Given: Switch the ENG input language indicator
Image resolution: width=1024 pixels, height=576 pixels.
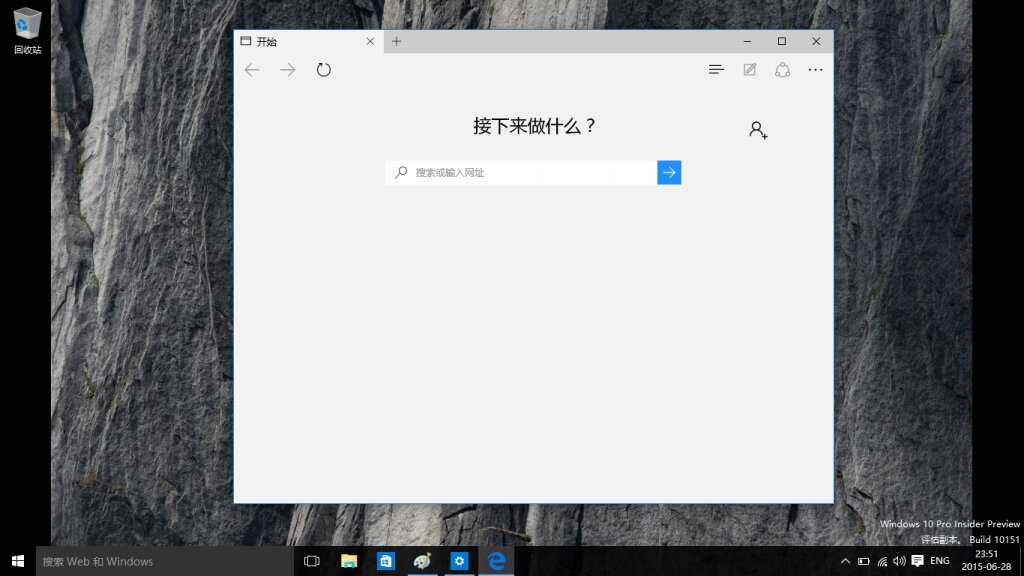Looking at the screenshot, I should pos(940,561).
